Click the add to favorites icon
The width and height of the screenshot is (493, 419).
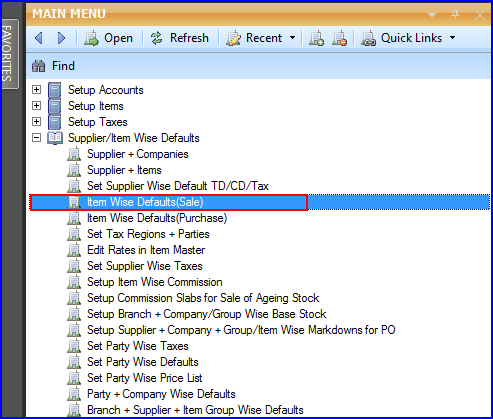316,38
